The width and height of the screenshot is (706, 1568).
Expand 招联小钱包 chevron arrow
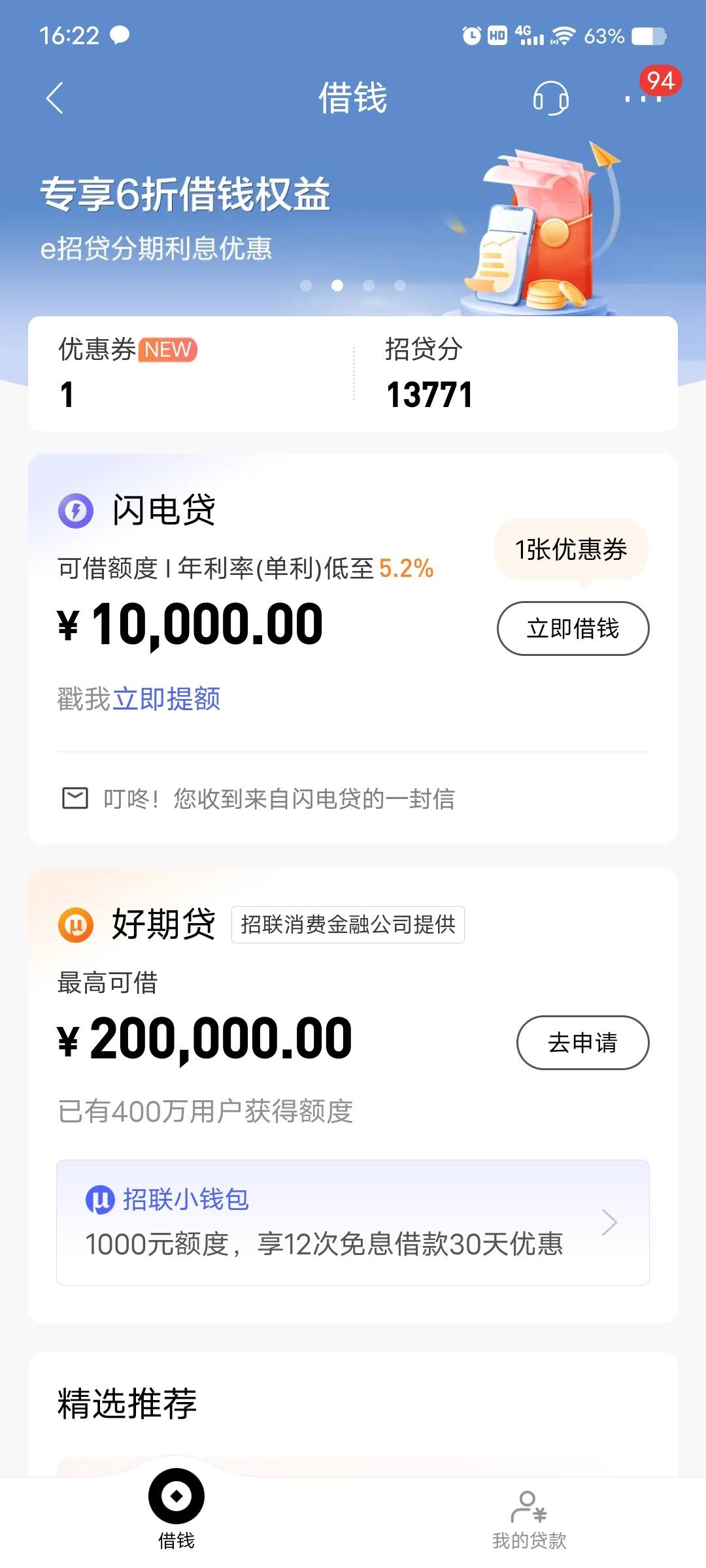pos(609,1222)
